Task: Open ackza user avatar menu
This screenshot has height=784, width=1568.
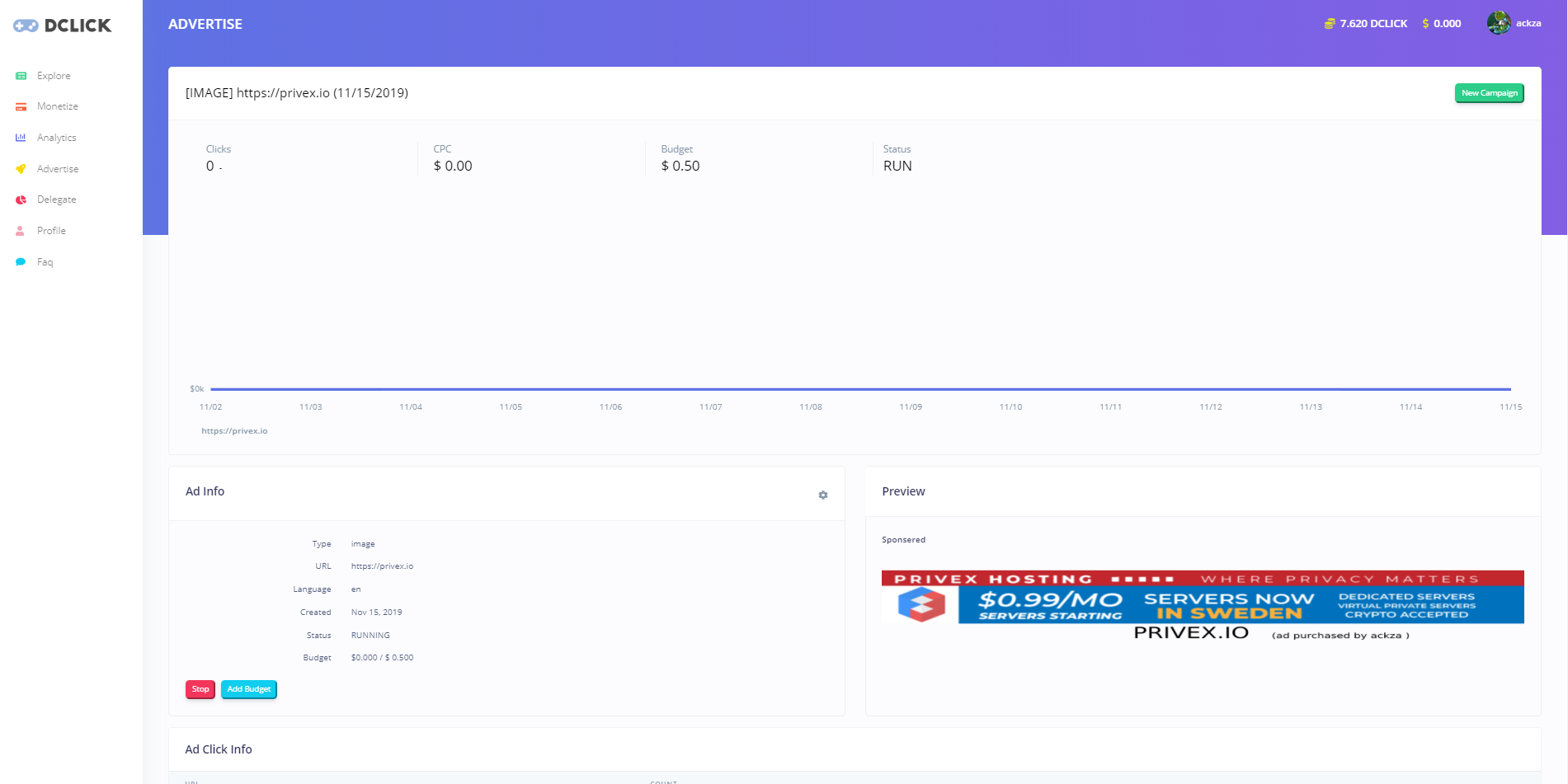Action: [1498, 23]
